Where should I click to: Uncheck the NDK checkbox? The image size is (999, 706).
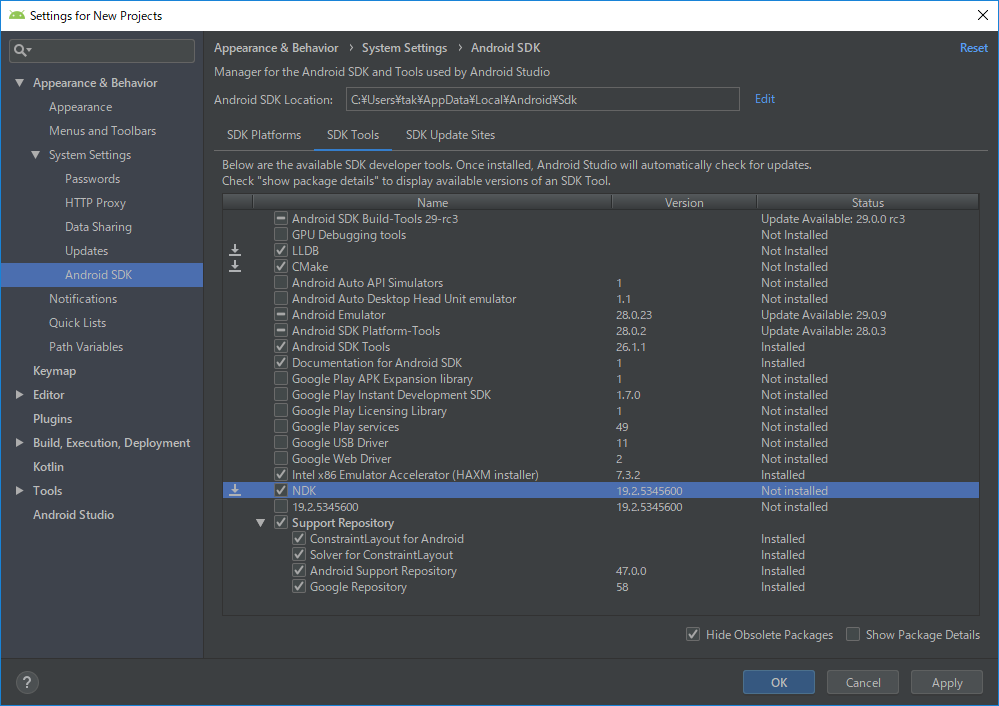281,490
